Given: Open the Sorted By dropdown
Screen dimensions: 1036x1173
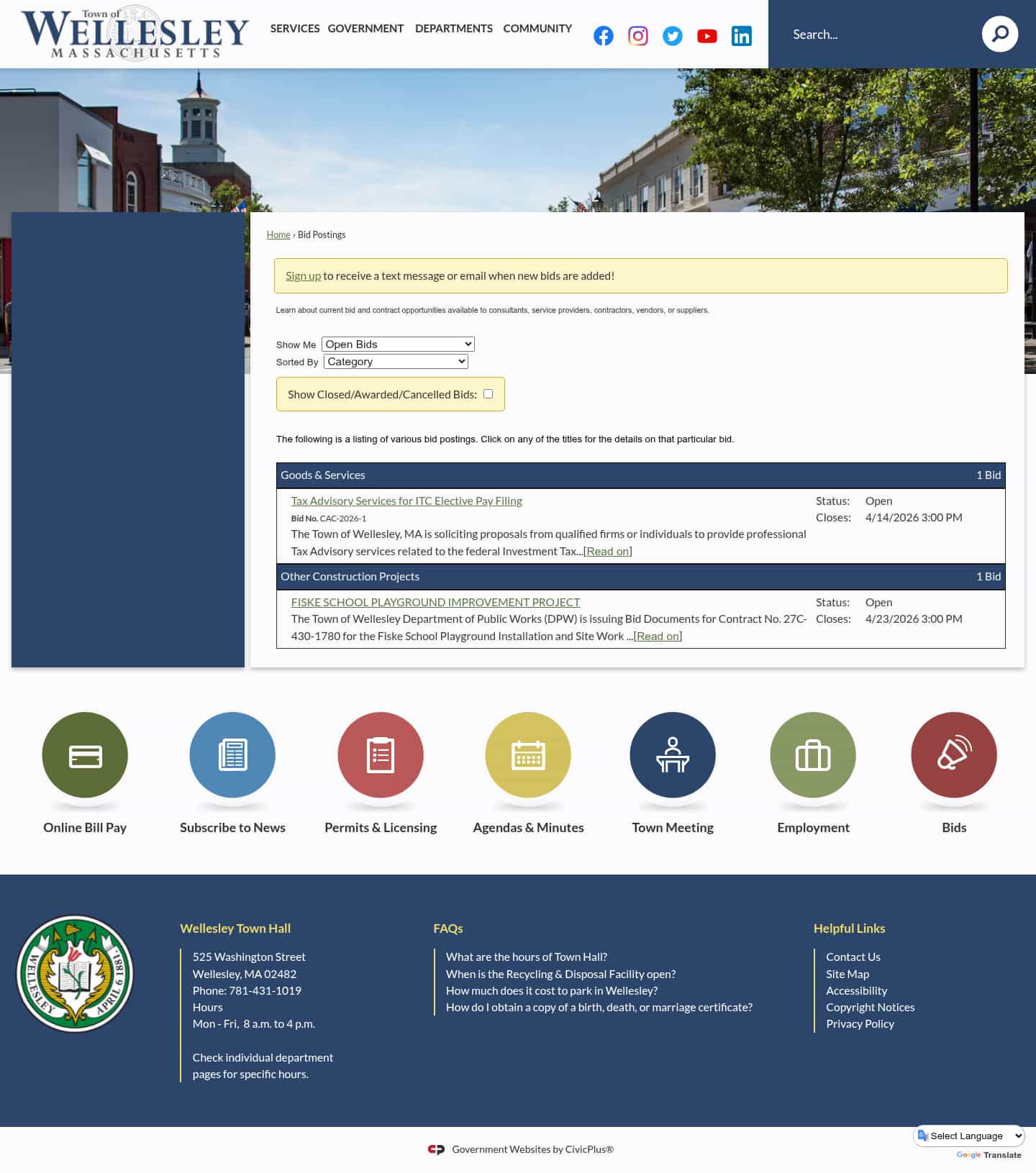Looking at the screenshot, I should tap(396, 362).
